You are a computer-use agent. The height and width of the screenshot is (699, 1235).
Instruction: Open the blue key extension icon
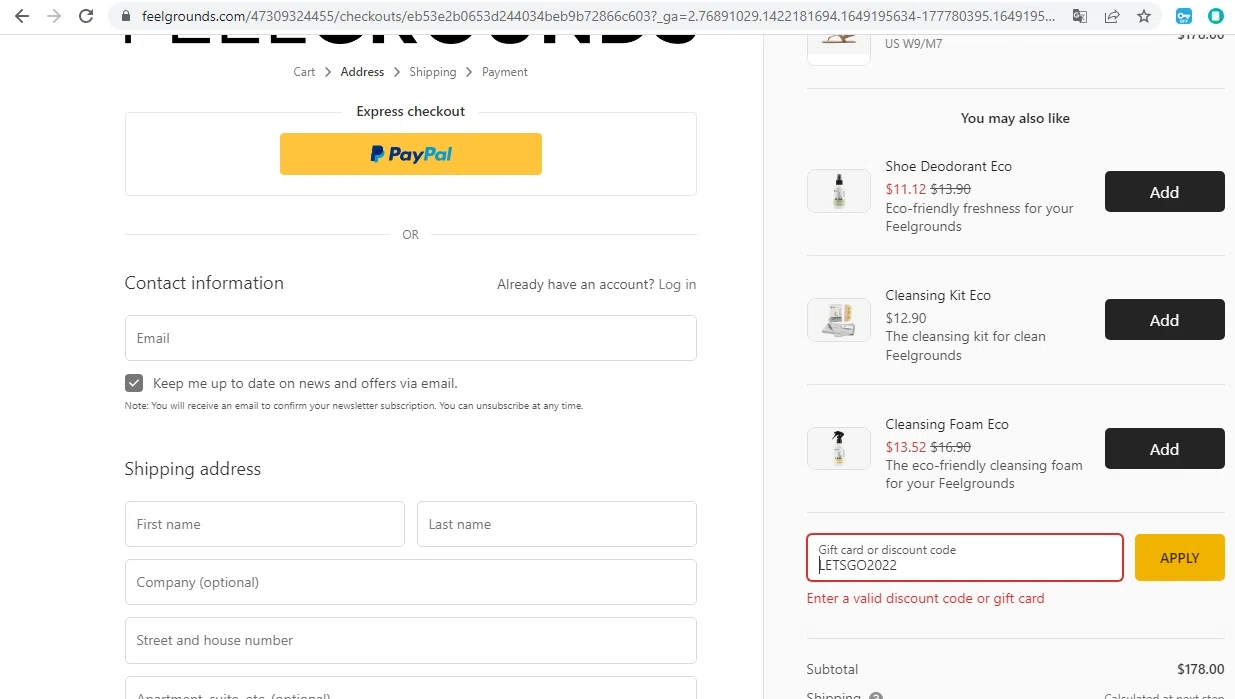1184,16
